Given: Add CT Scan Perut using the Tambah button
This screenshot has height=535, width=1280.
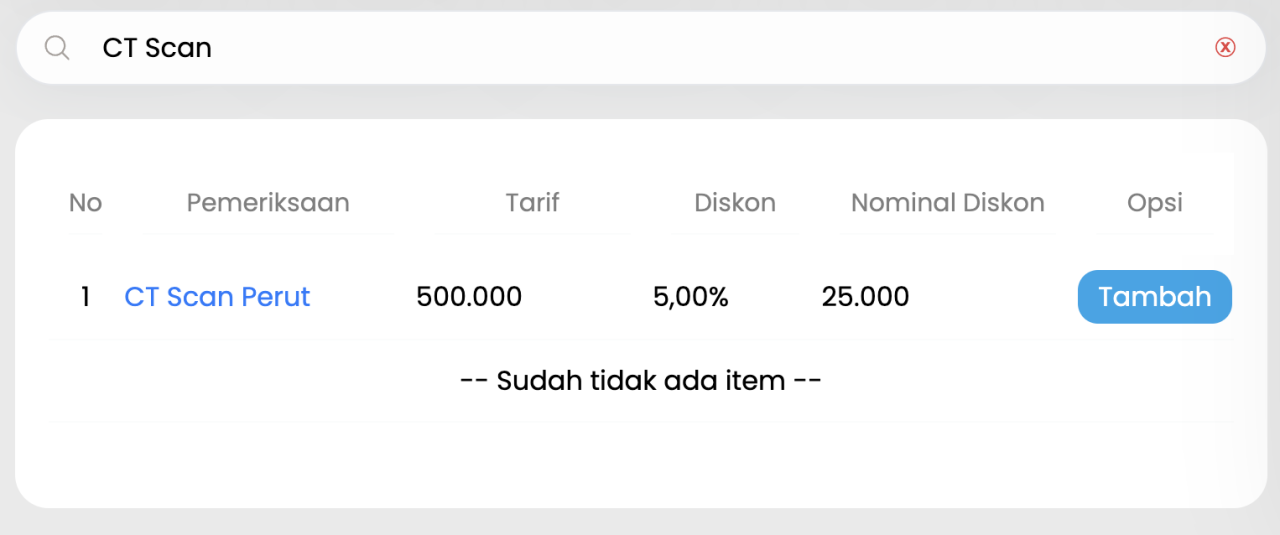Looking at the screenshot, I should pyautogui.click(x=1154, y=297).
